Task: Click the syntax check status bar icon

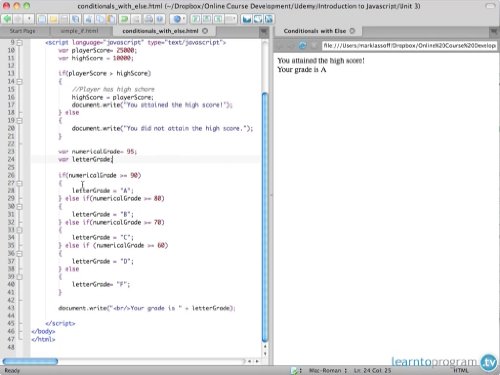Action: pyautogui.click(x=294, y=371)
